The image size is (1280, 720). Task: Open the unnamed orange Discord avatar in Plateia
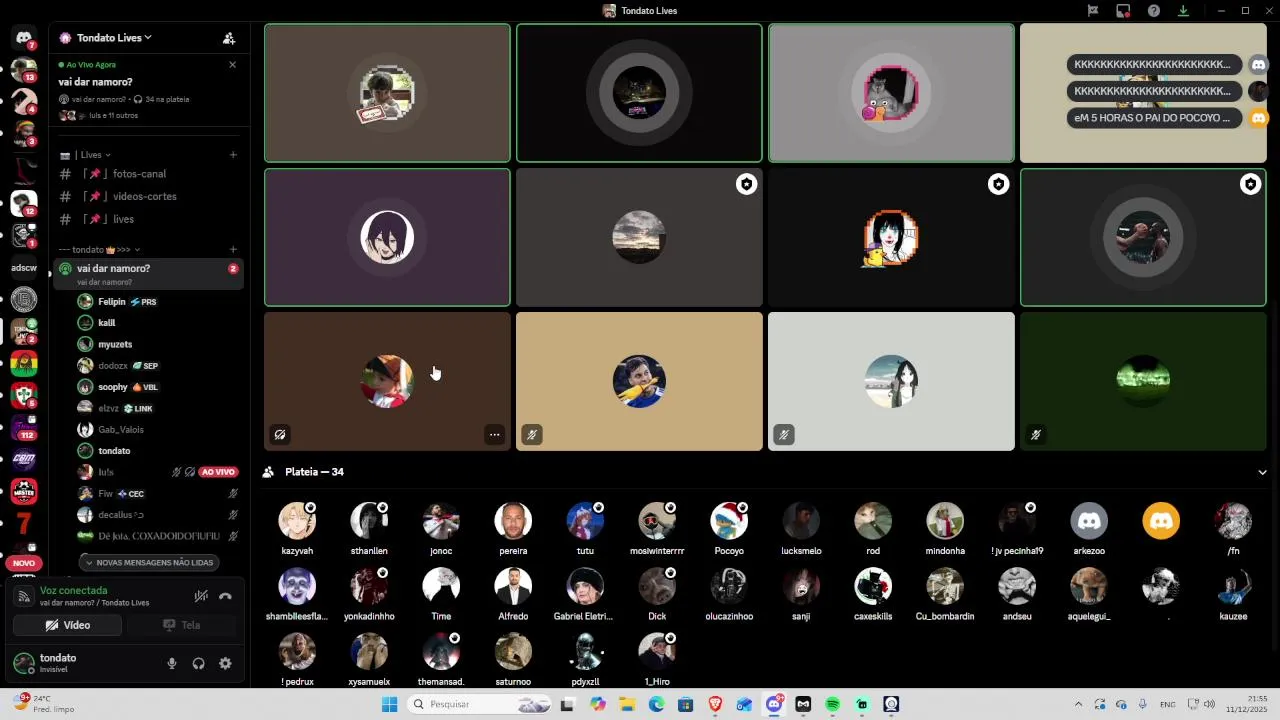click(1161, 521)
